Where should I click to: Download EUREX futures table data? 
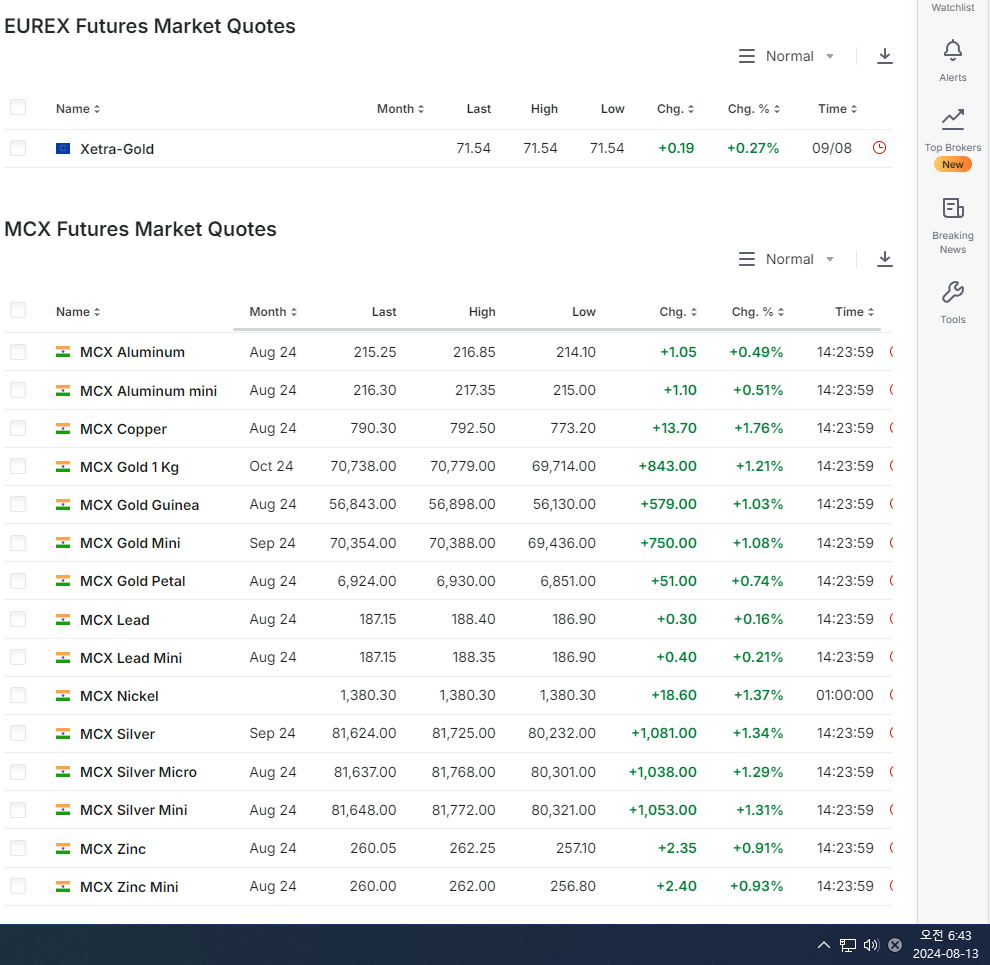pos(885,56)
